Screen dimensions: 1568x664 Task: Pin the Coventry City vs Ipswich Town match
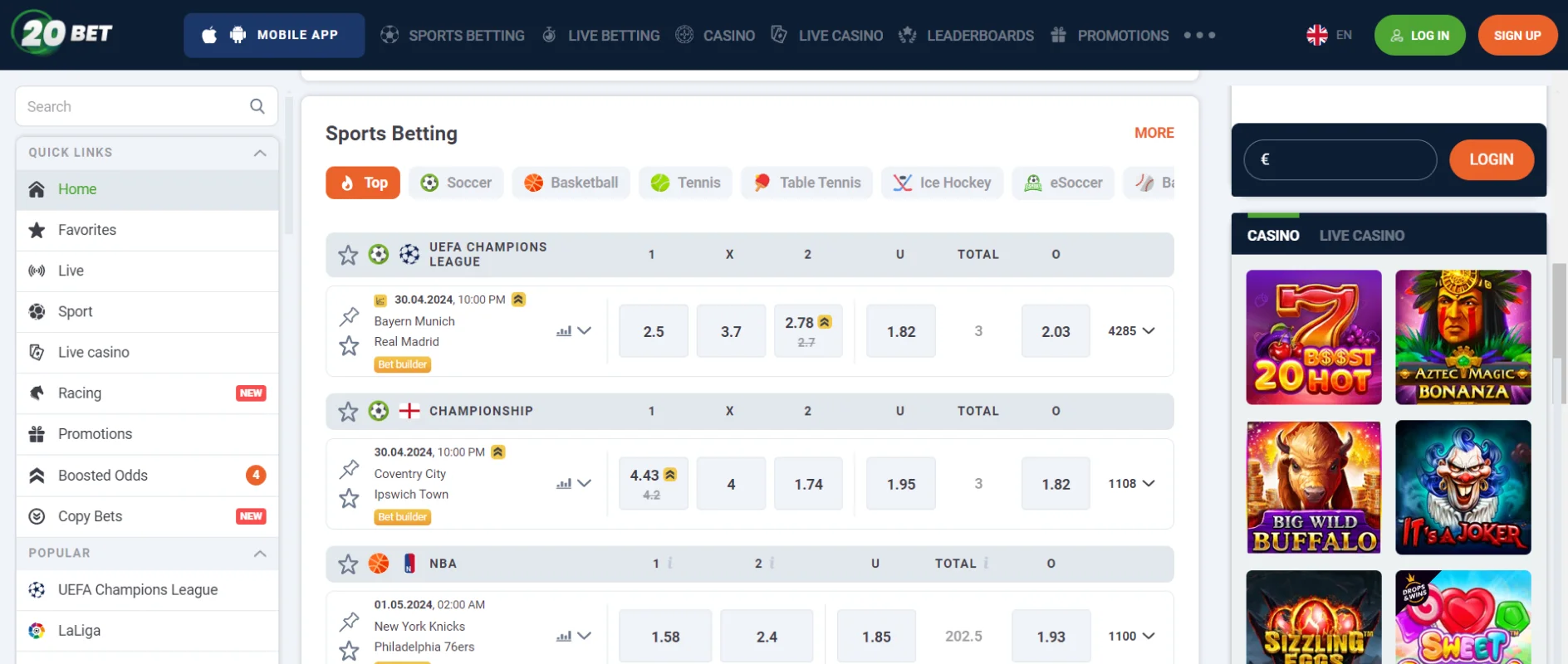click(x=349, y=469)
